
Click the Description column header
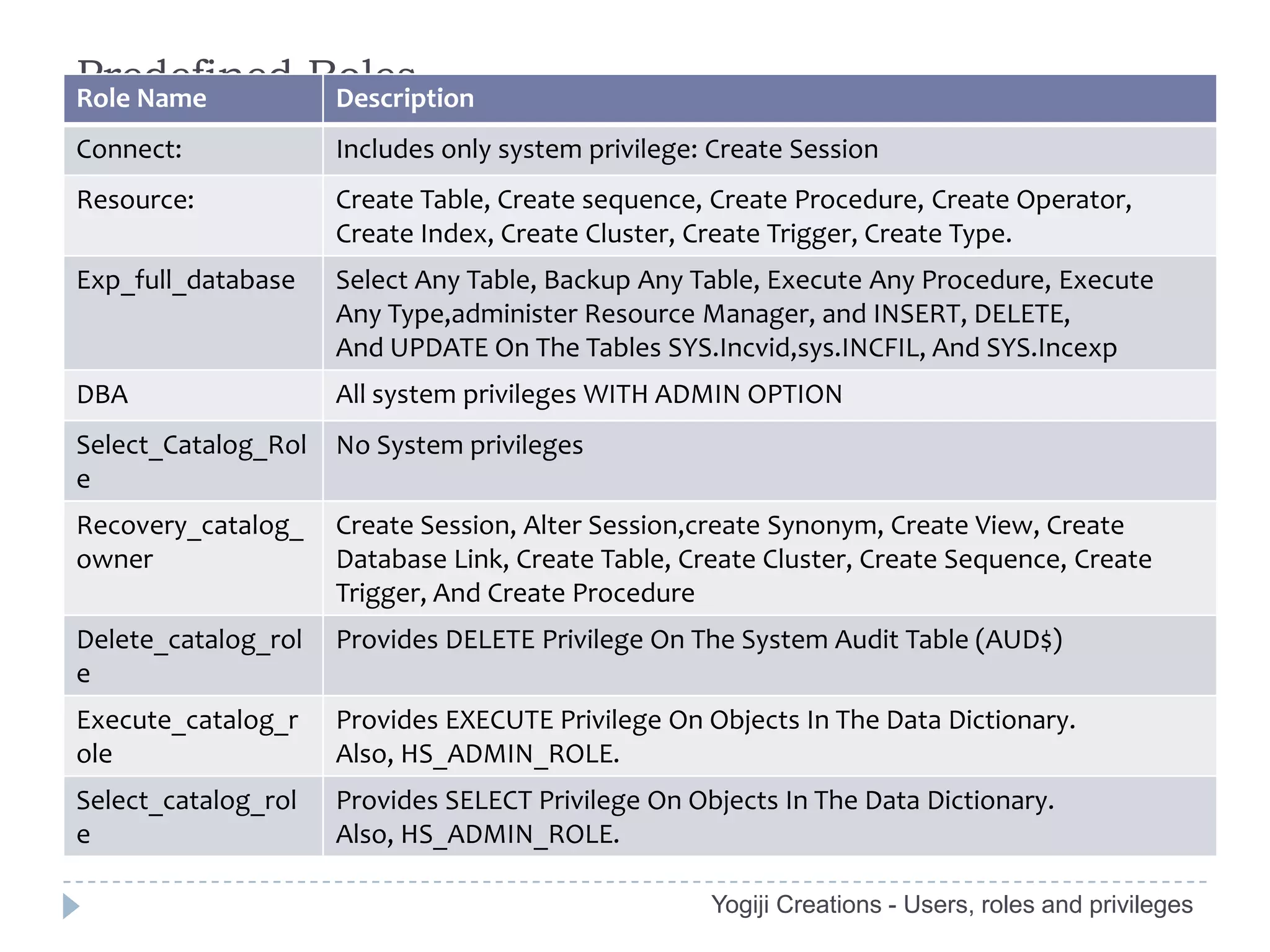click(x=770, y=99)
